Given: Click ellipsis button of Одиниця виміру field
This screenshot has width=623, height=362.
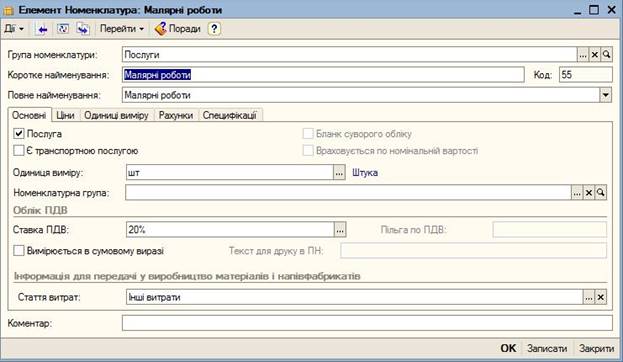Looking at the screenshot, I should pyautogui.click(x=339, y=173).
